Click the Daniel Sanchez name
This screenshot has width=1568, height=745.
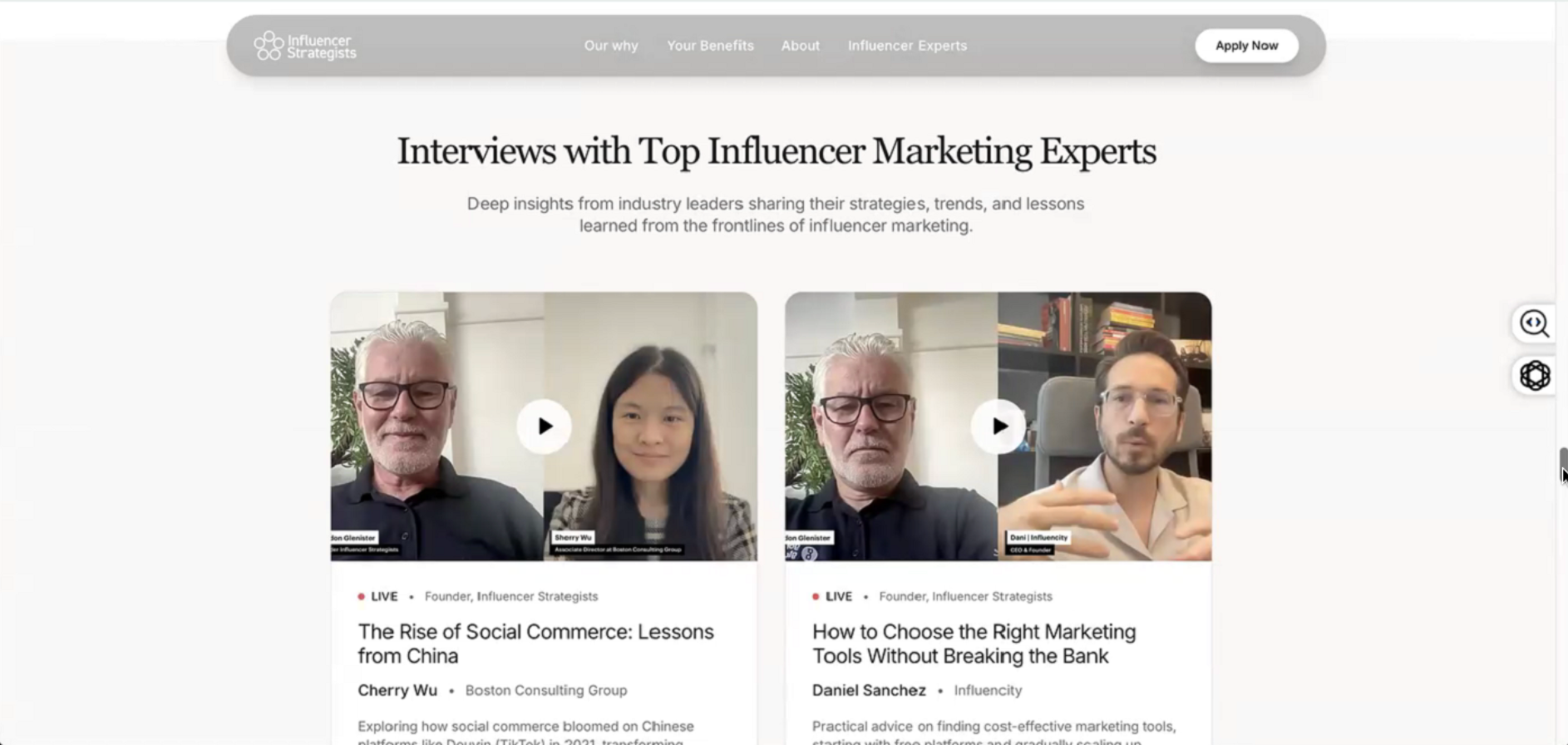(x=869, y=690)
